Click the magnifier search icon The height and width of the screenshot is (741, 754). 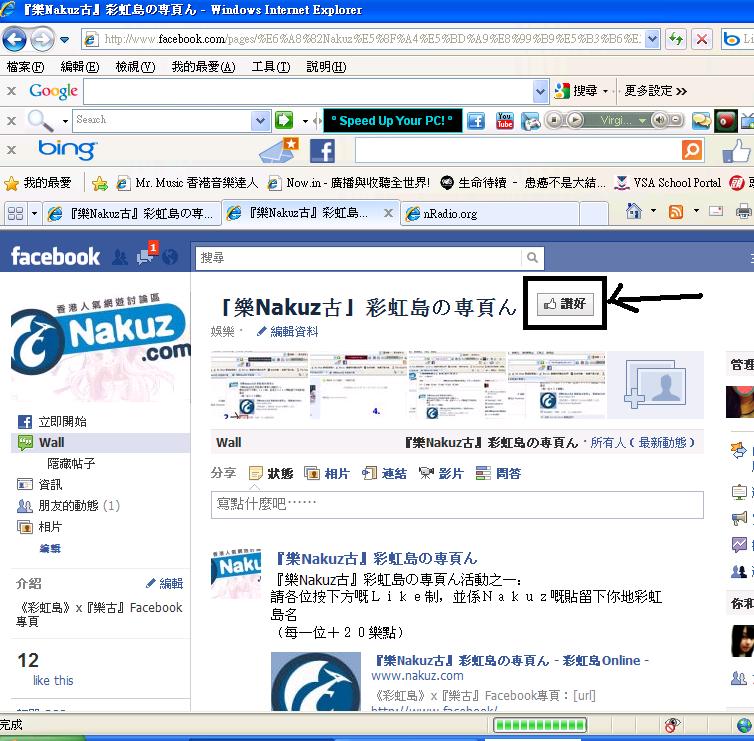pyautogui.click(x=40, y=120)
